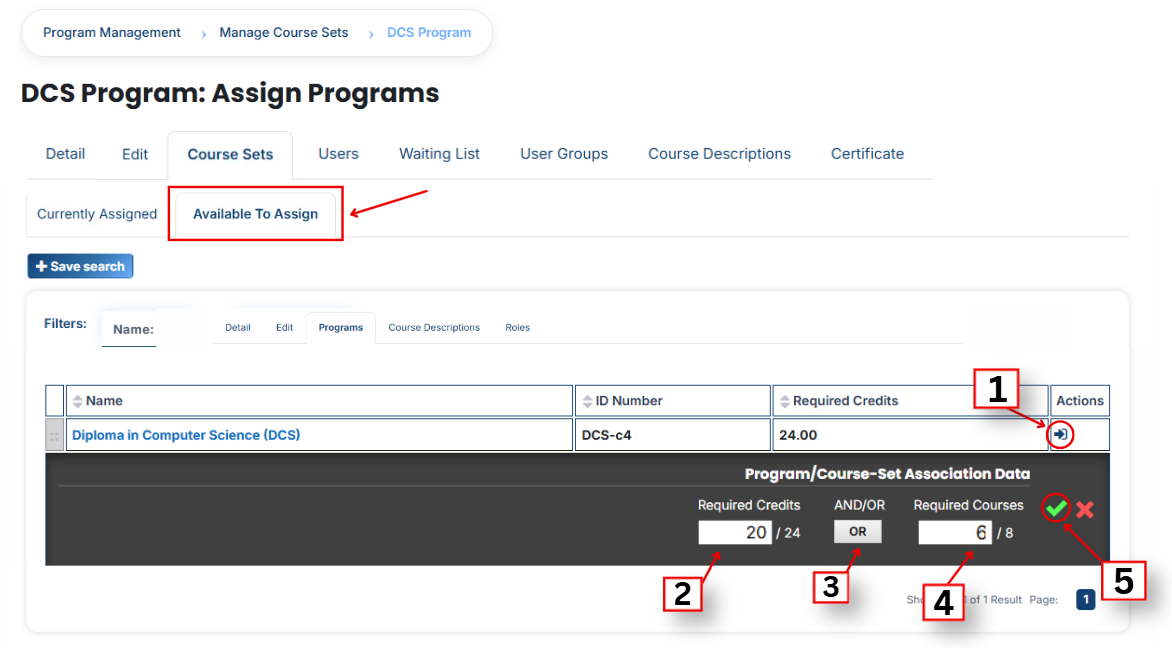
Task: Open the Detail tab of DCS Program
Action: pos(65,154)
